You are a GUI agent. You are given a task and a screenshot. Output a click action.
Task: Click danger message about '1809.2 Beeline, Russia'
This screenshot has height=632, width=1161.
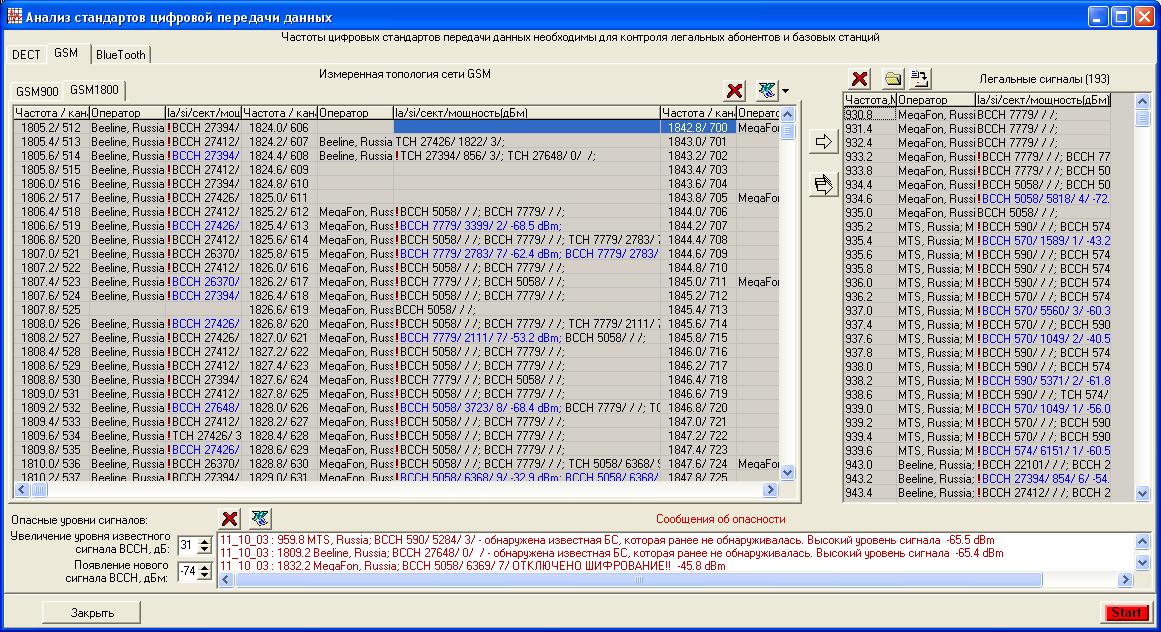tap(612, 553)
